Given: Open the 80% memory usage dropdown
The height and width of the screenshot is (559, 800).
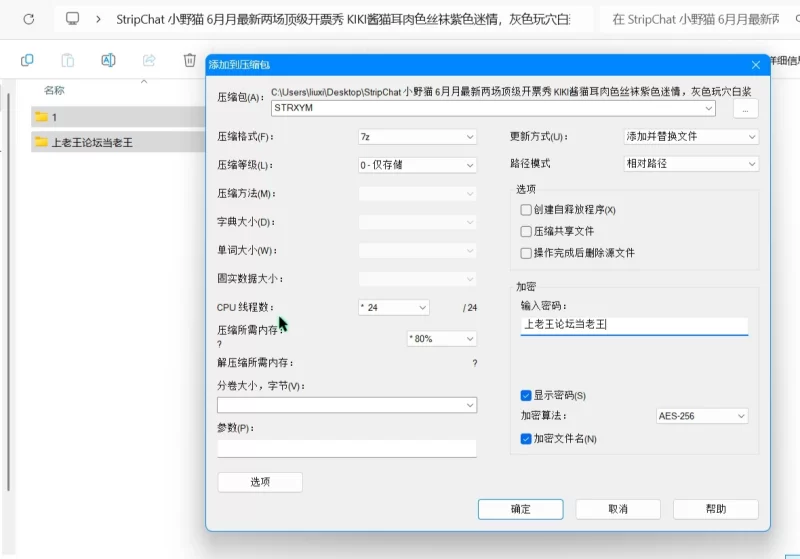Looking at the screenshot, I should coord(441,339).
